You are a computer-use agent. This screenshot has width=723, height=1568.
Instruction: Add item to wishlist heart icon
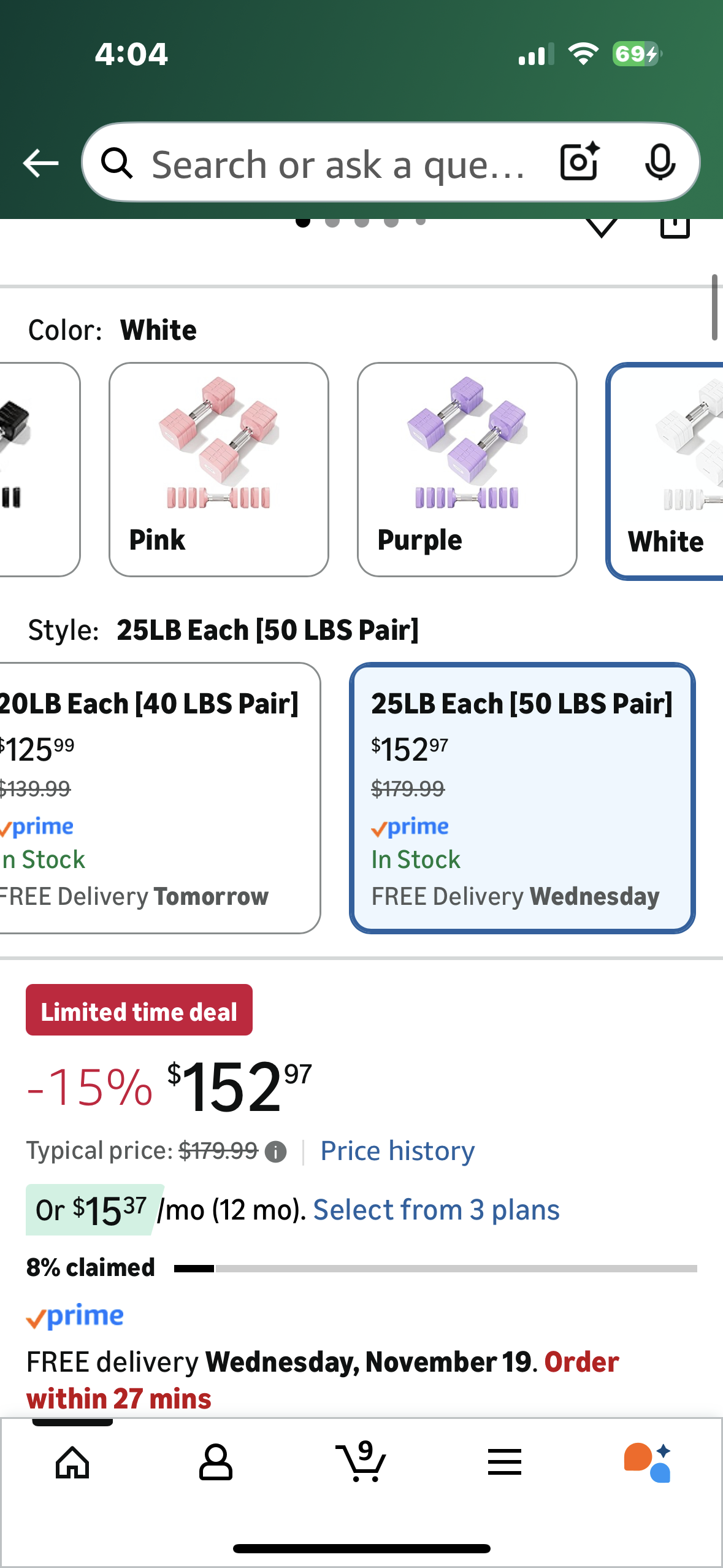pyautogui.click(x=602, y=227)
